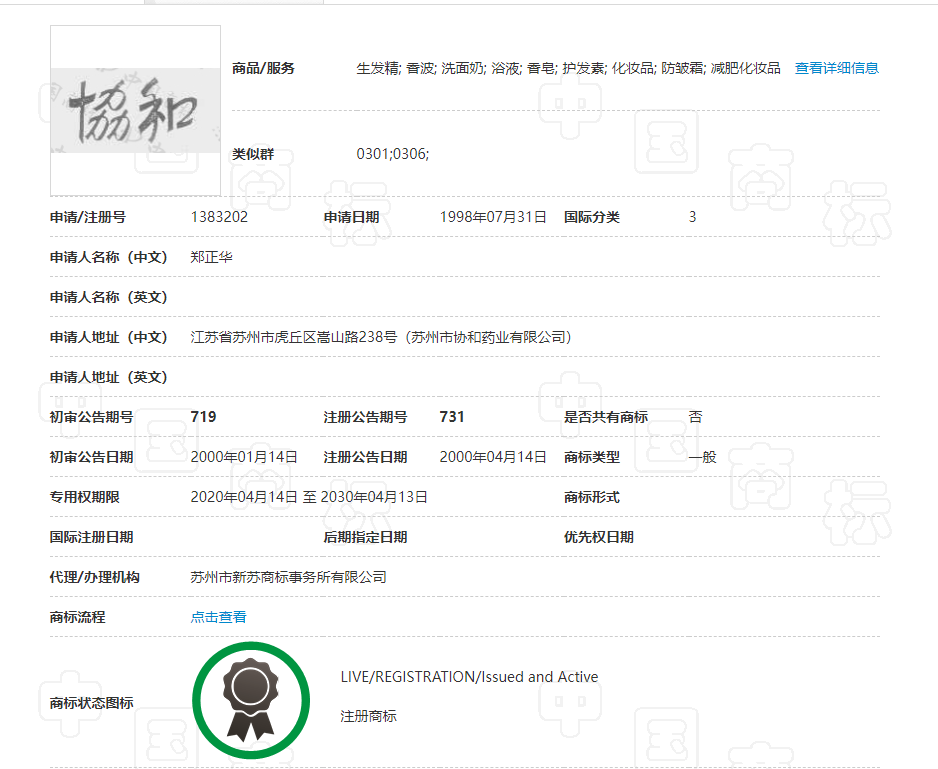Click the applicant address in 江苏省苏州市

pyautogui.click(x=381, y=337)
